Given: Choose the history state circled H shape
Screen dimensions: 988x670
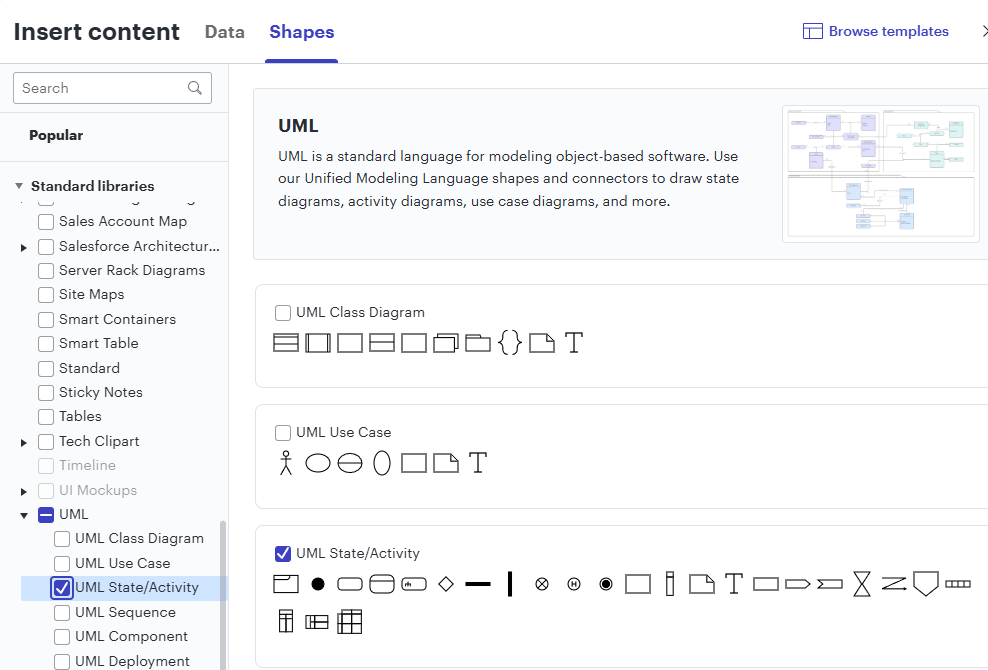Looking at the screenshot, I should [574, 584].
